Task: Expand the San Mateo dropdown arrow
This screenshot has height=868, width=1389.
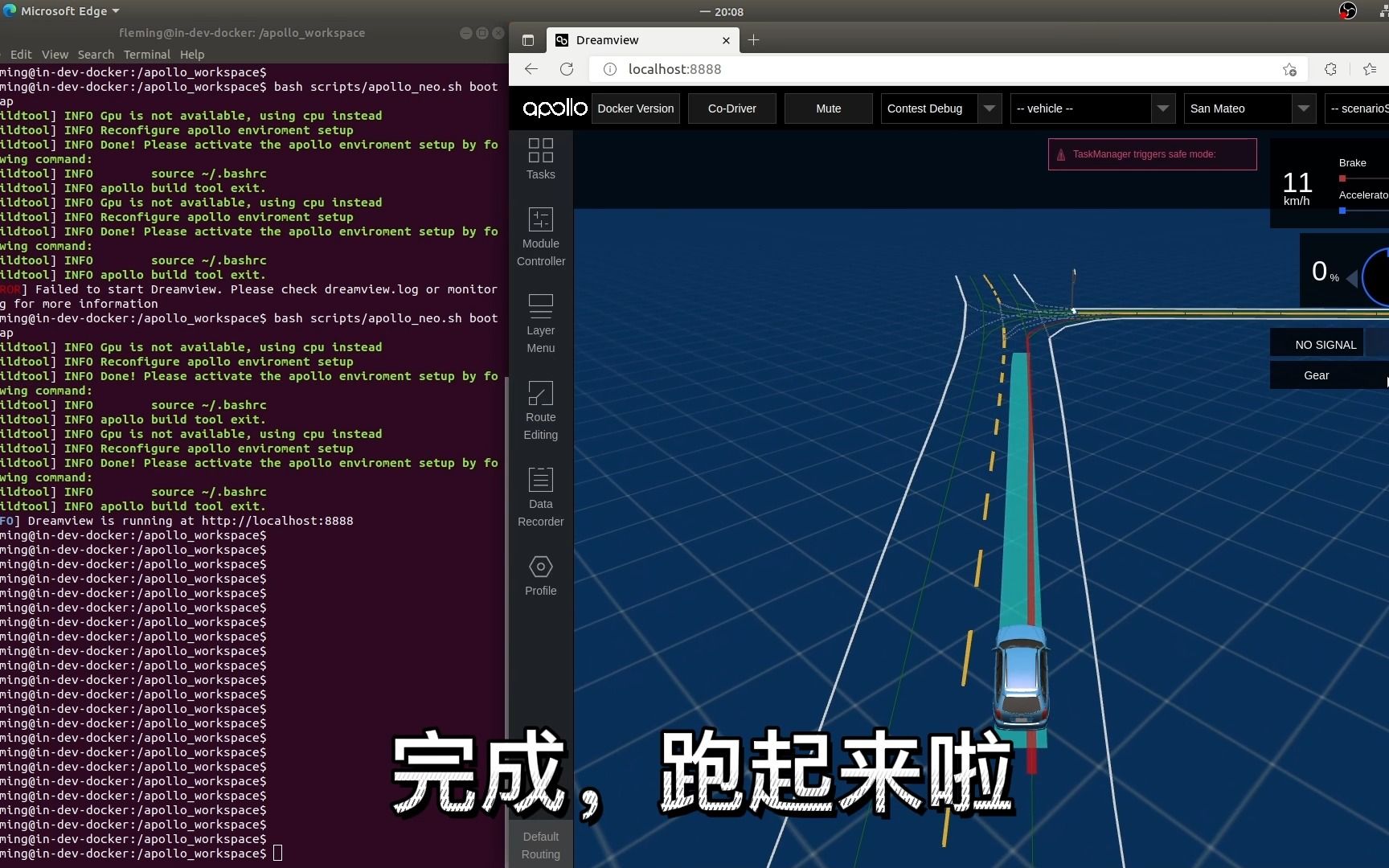Action: click(x=1304, y=108)
